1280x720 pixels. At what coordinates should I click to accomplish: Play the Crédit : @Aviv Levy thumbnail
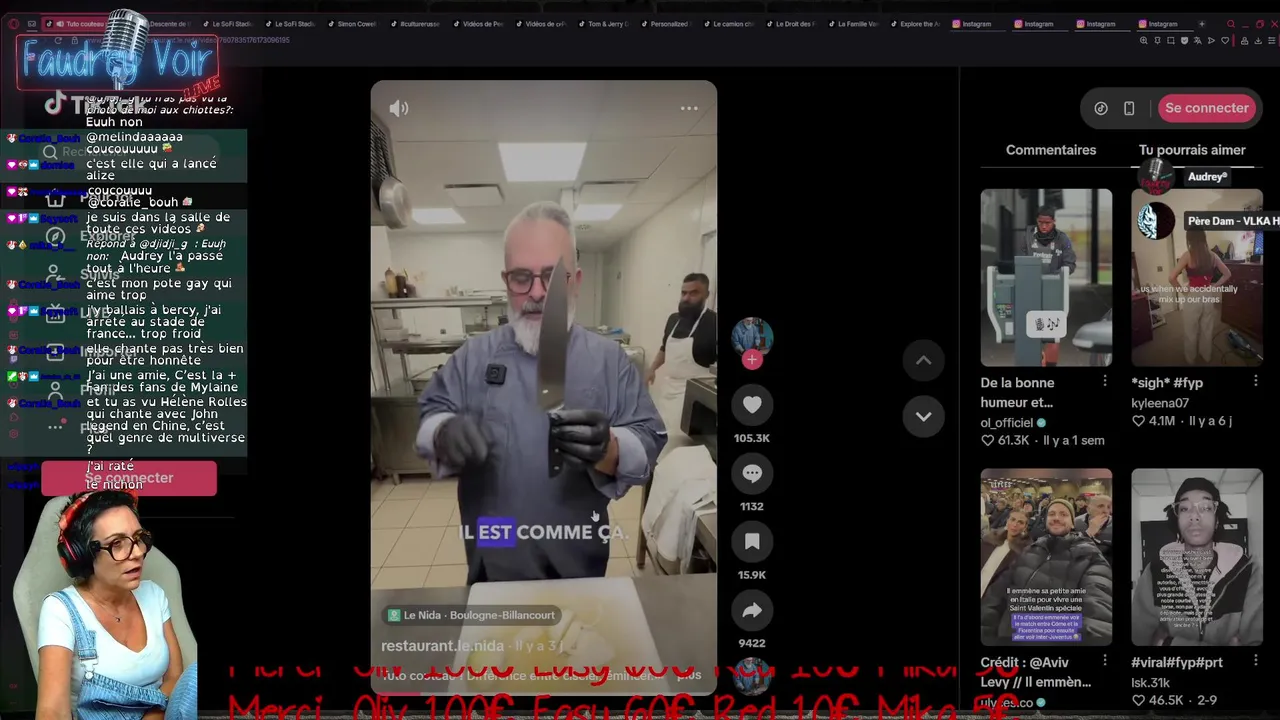pyautogui.click(x=1046, y=557)
